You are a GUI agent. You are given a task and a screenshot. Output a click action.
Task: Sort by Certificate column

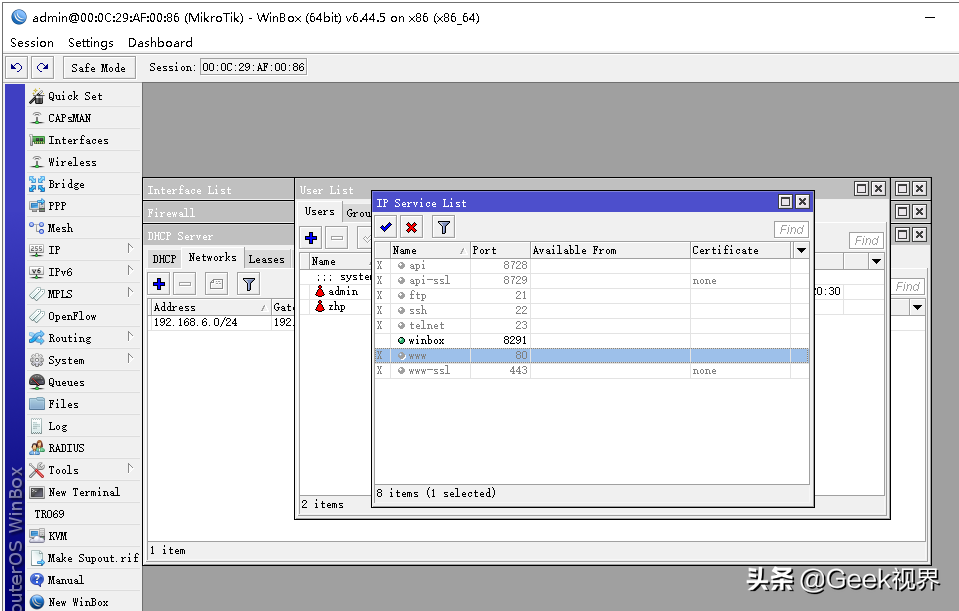[740, 250]
